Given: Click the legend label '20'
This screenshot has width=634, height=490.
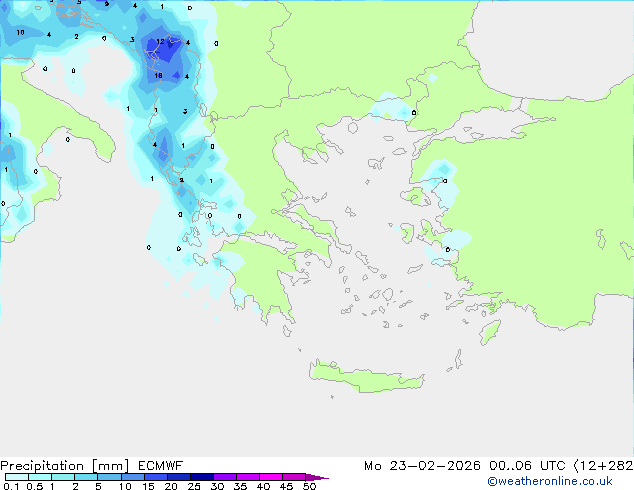Looking at the screenshot, I should 171,486.
